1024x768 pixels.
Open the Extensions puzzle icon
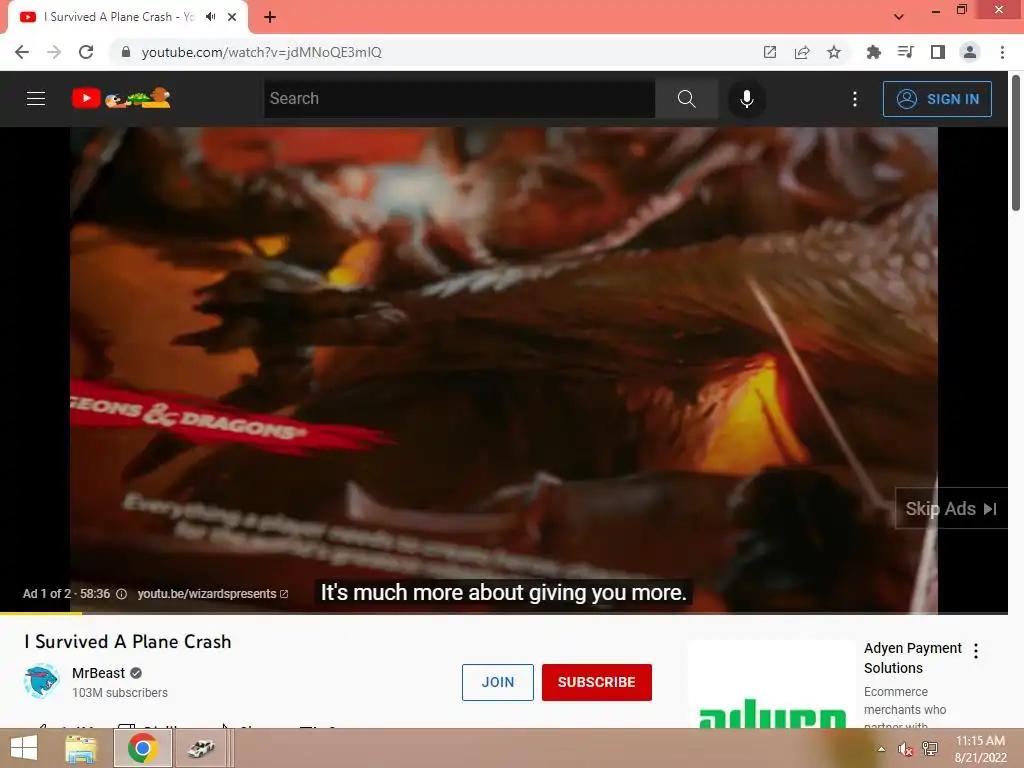873,52
